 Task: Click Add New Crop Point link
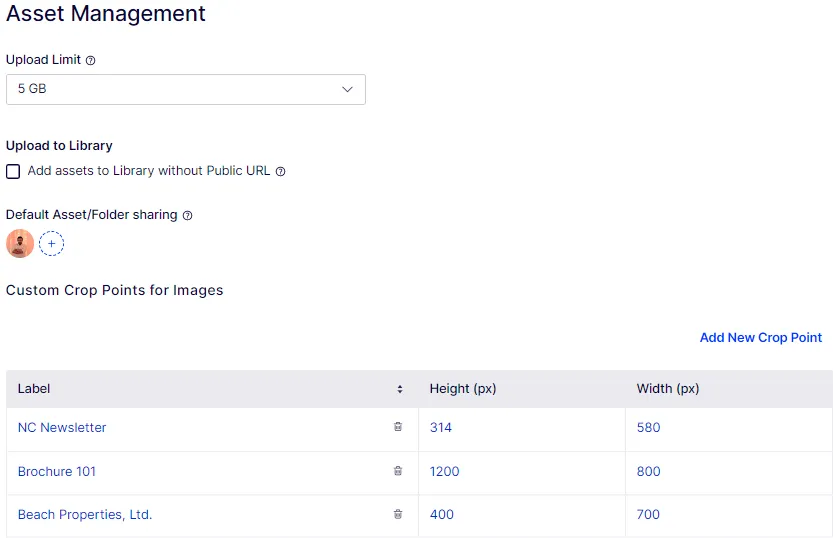point(761,338)
